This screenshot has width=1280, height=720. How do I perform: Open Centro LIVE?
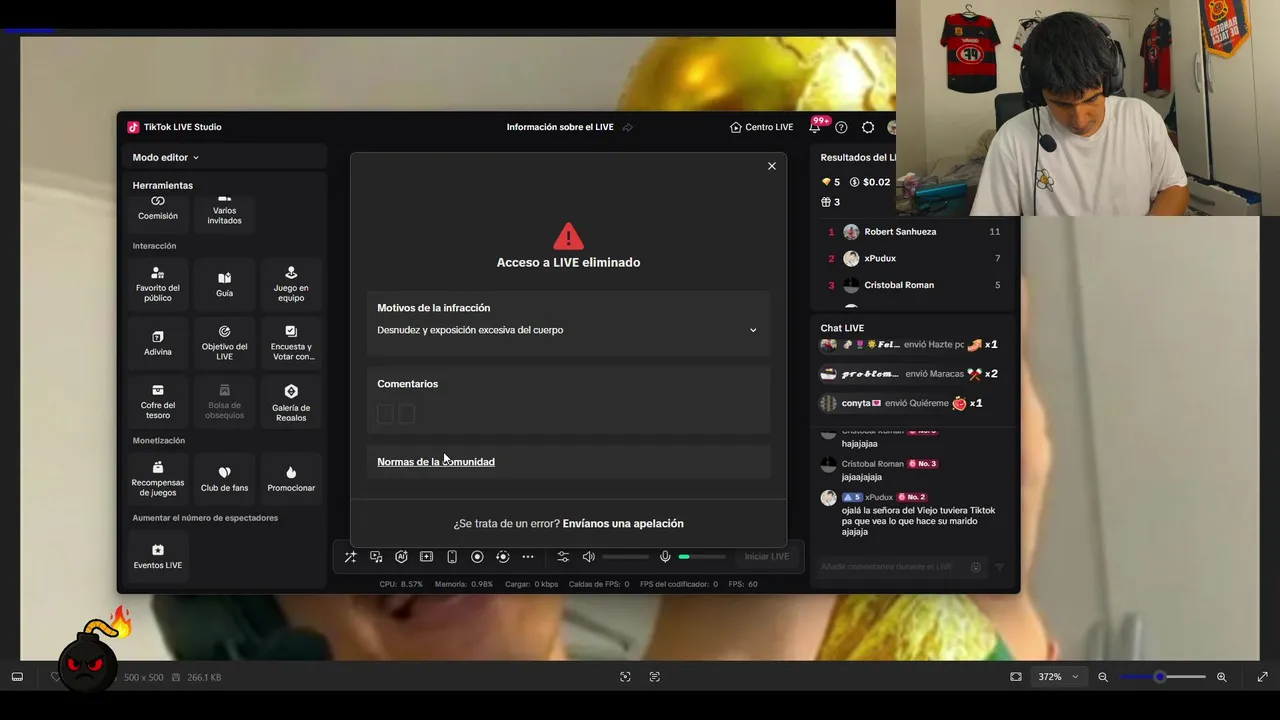(x=762, y=127)
